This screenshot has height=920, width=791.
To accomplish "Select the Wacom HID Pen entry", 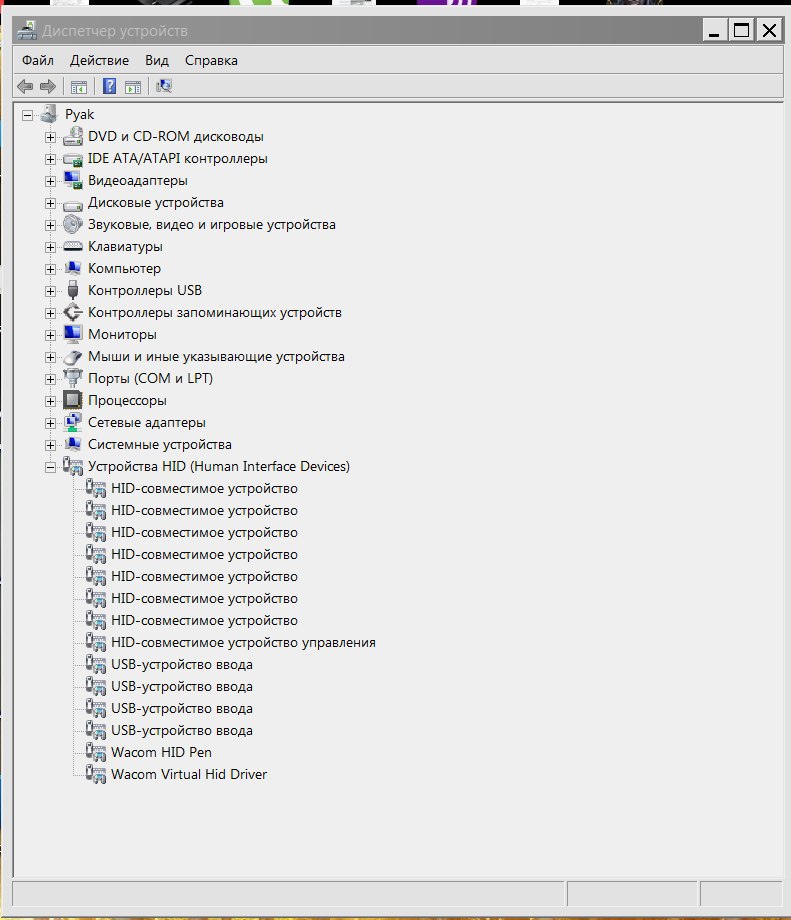I will pyautogui.click(x=161, y=752).
